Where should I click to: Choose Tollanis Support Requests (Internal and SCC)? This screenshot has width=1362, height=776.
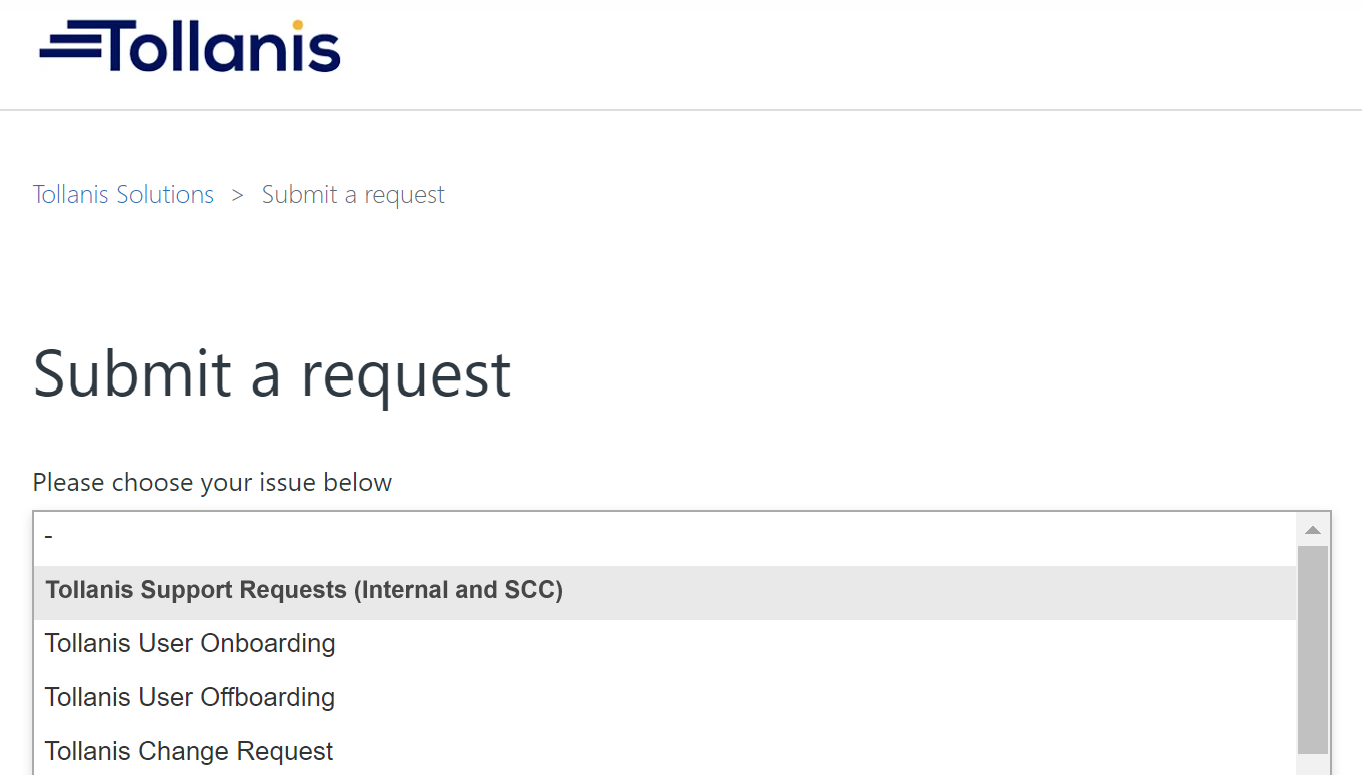[304, 590]
